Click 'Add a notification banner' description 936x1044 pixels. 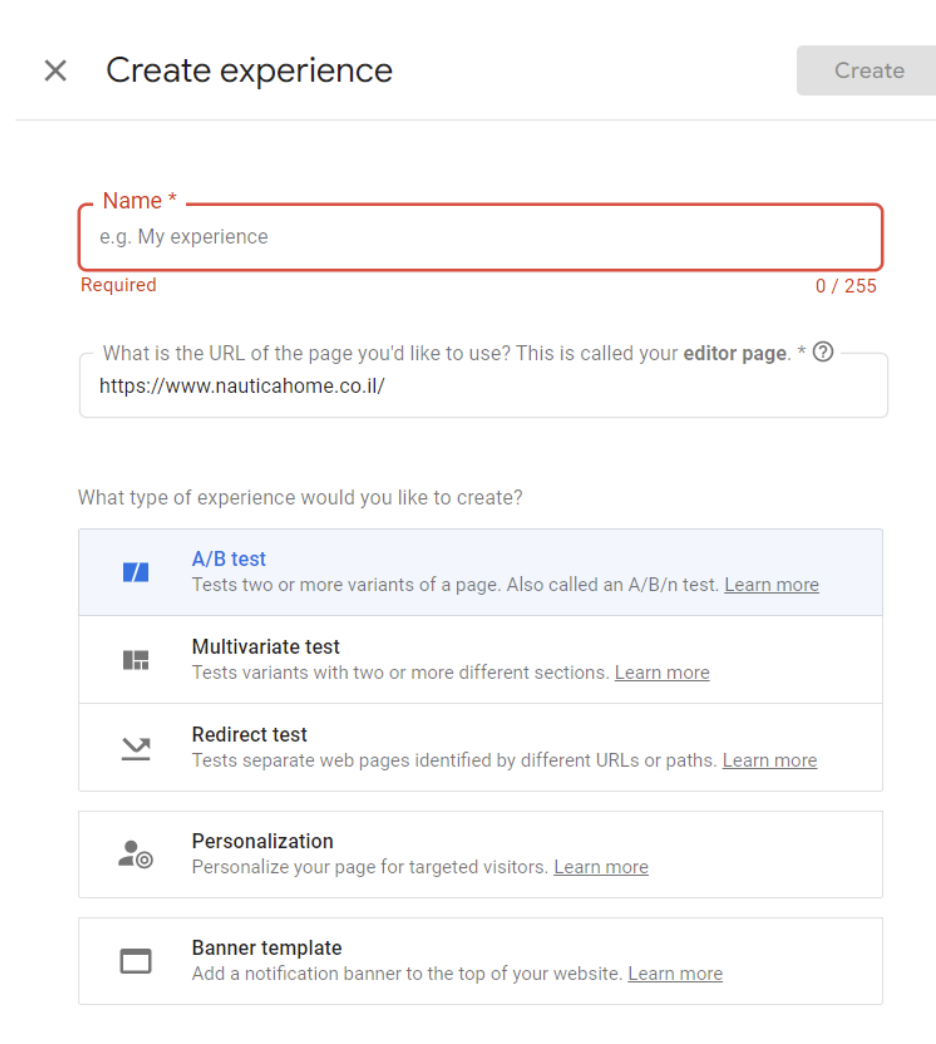(x=407, y=973)
